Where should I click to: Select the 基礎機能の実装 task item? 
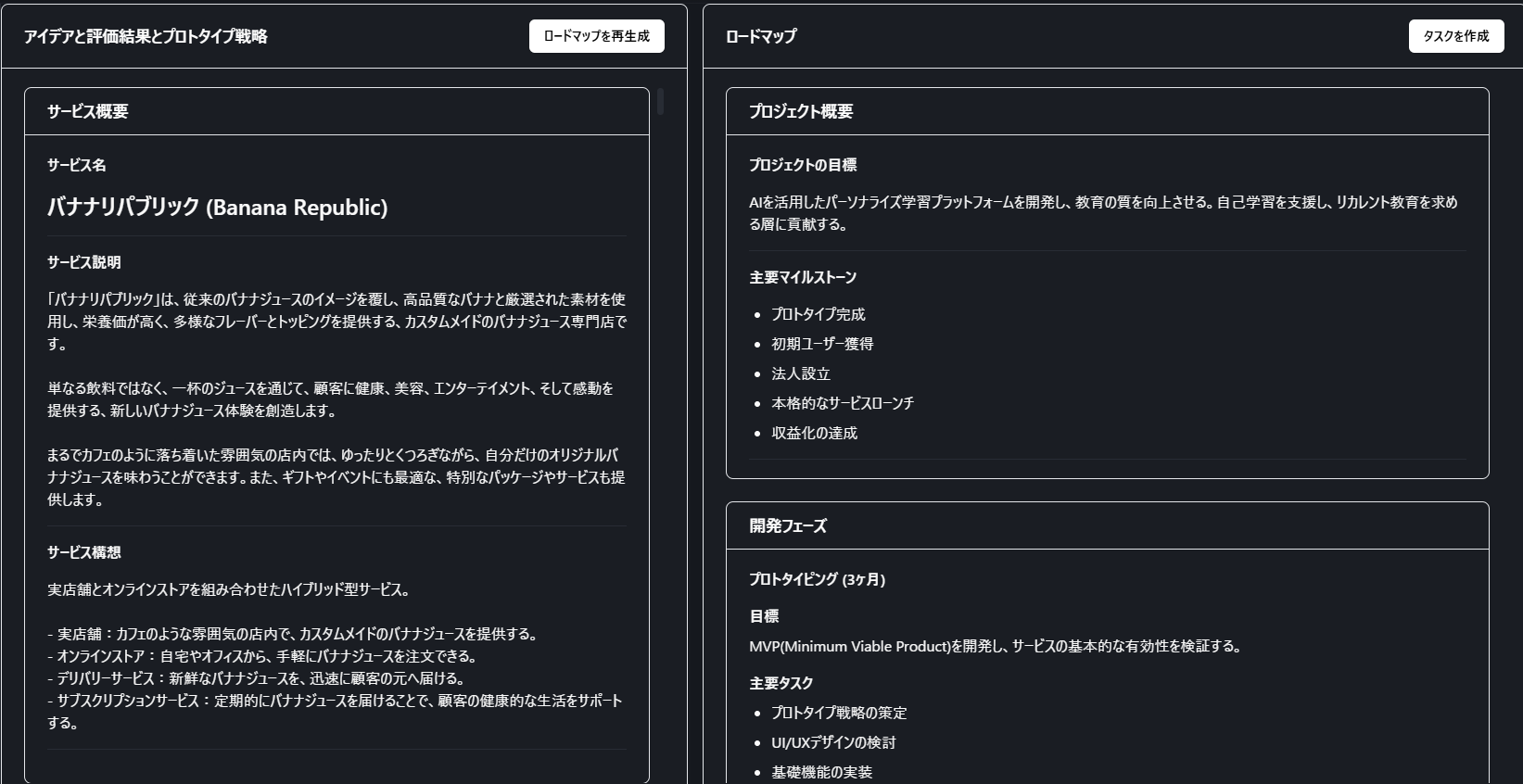pos(822,772)
